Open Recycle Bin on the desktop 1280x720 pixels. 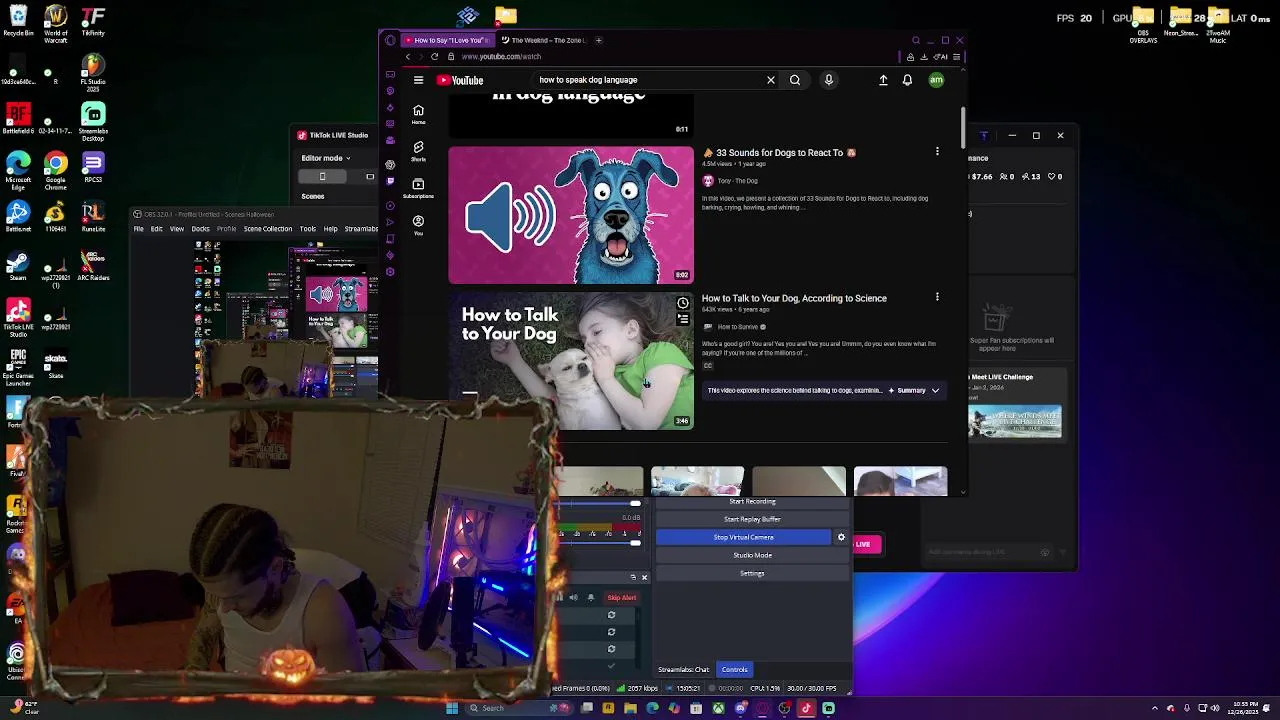coord(18,22)
